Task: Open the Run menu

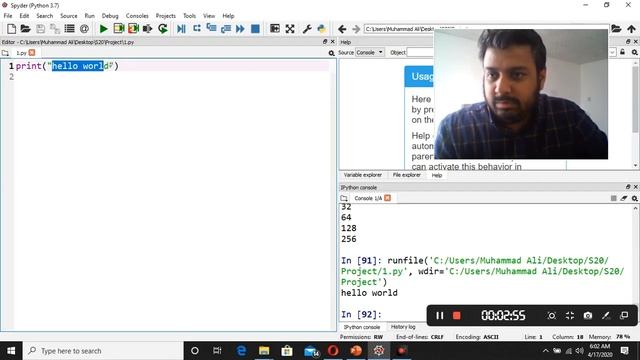Action: pyautogui.click(x=89, y=16)
